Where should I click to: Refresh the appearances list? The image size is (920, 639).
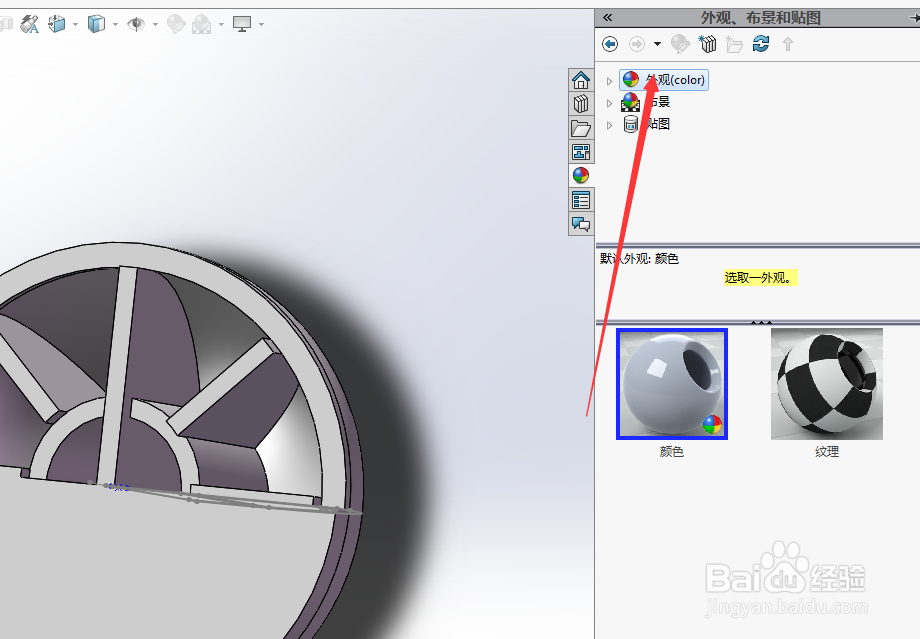[x=761, y=43]
